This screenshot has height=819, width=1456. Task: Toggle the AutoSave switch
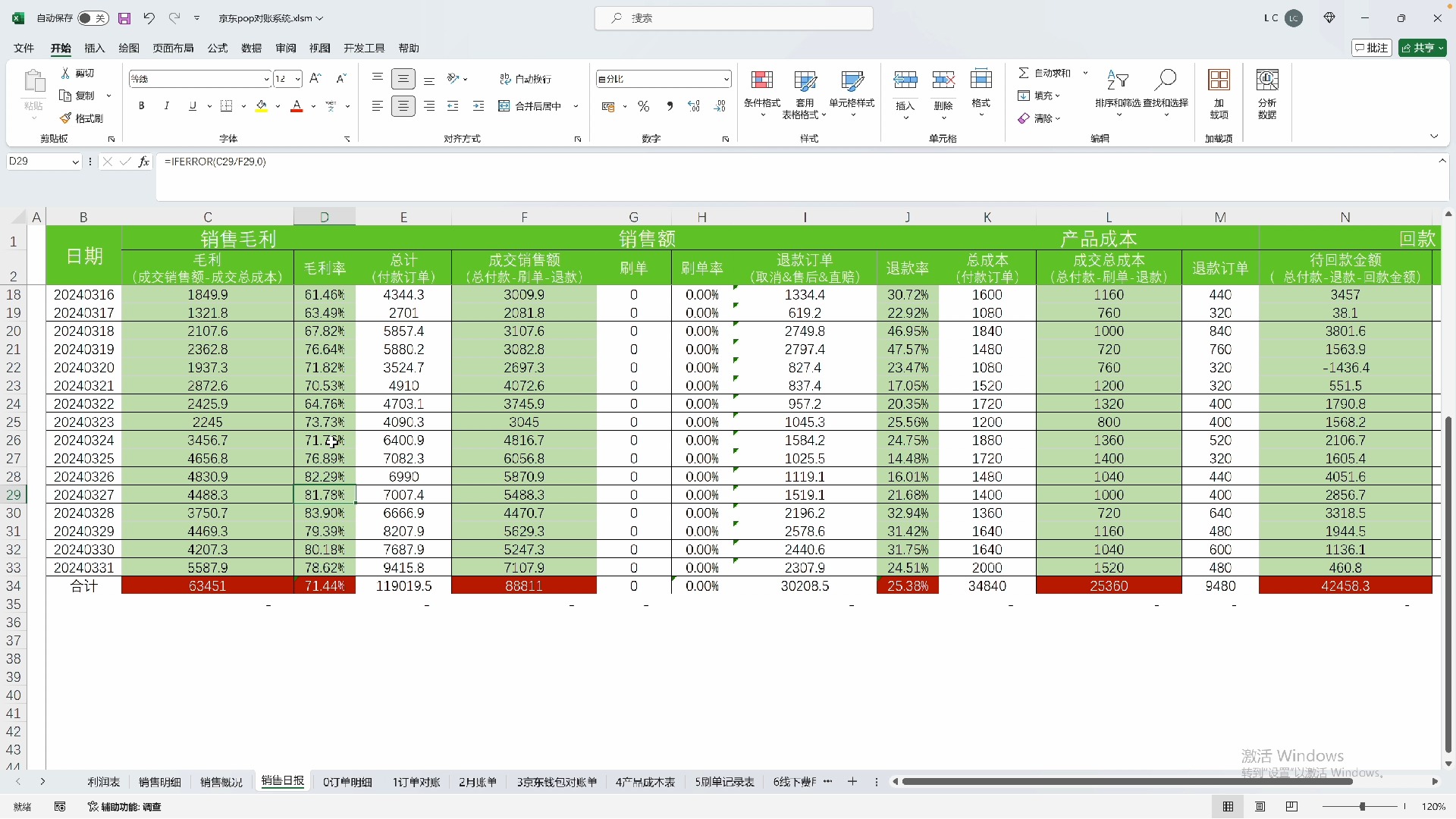click(93, 18)
